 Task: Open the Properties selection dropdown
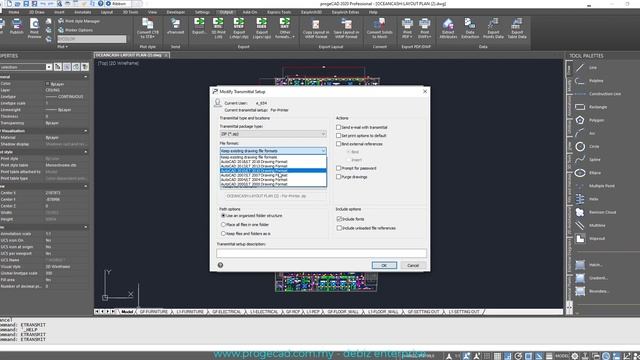(x=49, y=67)
